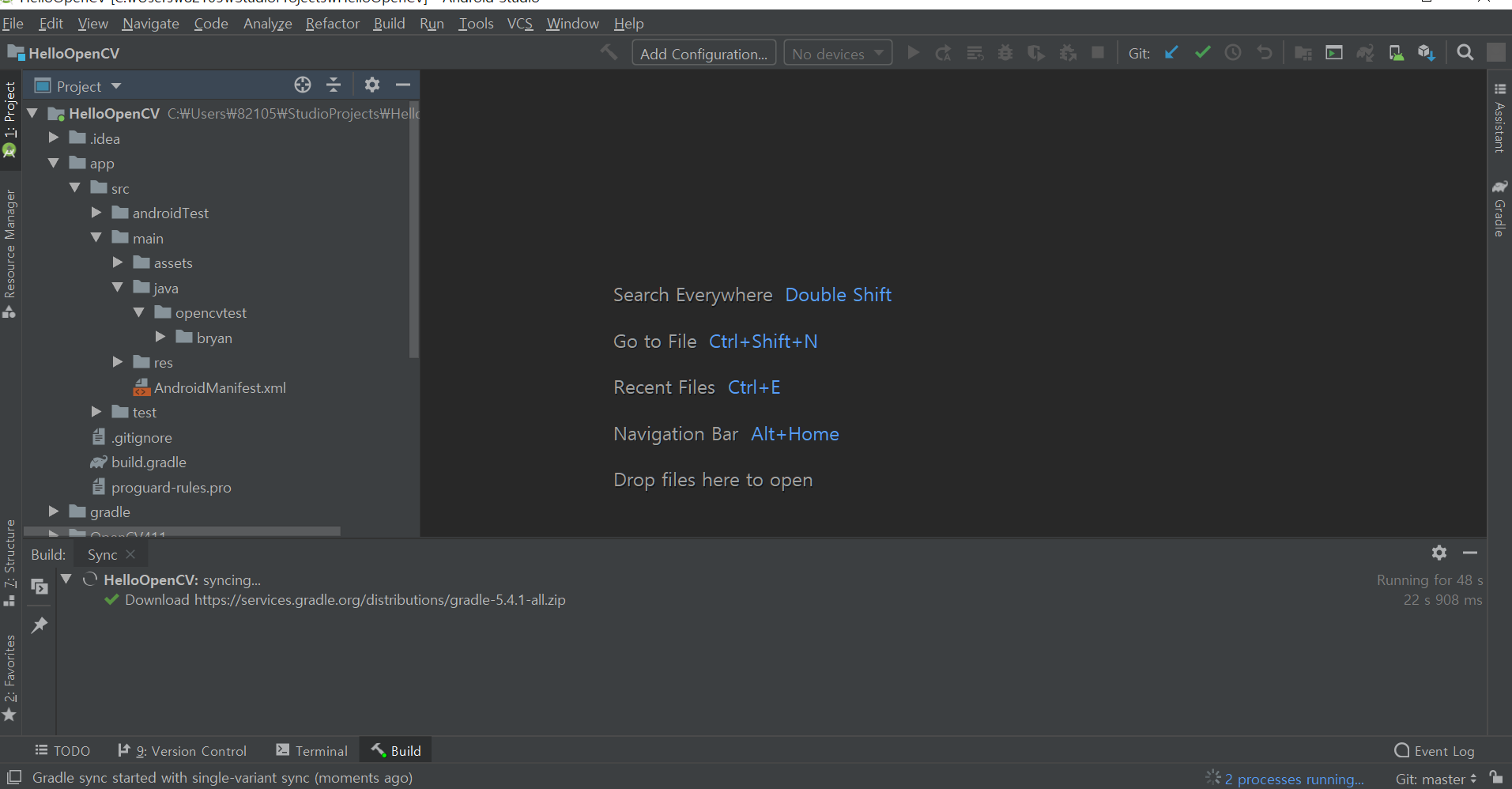Click the Apply Code Changes icon
The height and width of the screenshot is (789, 1512).
click(x=975, y=53)
